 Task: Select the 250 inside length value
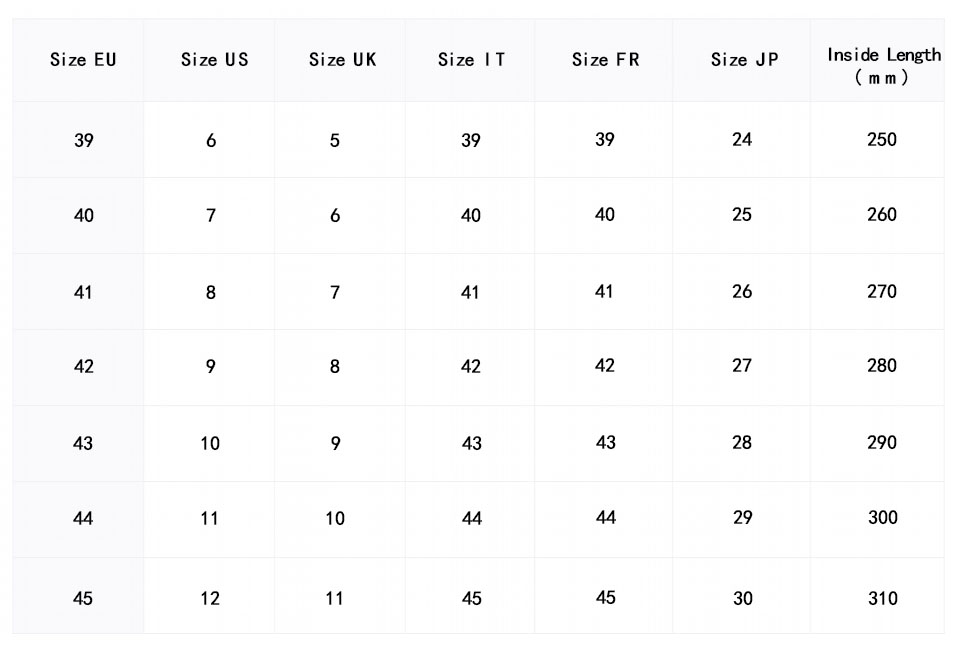tap(882, 140)
